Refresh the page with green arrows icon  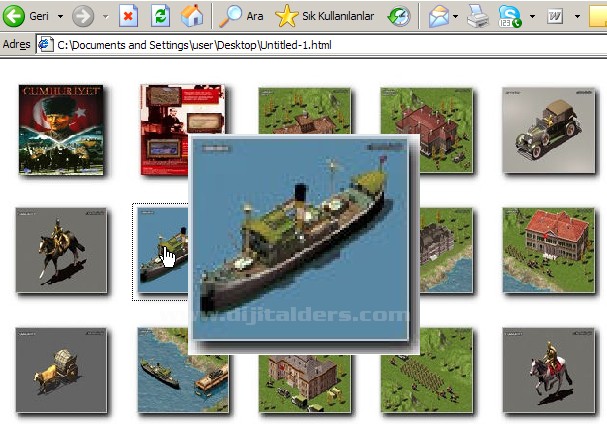point(160,16)
